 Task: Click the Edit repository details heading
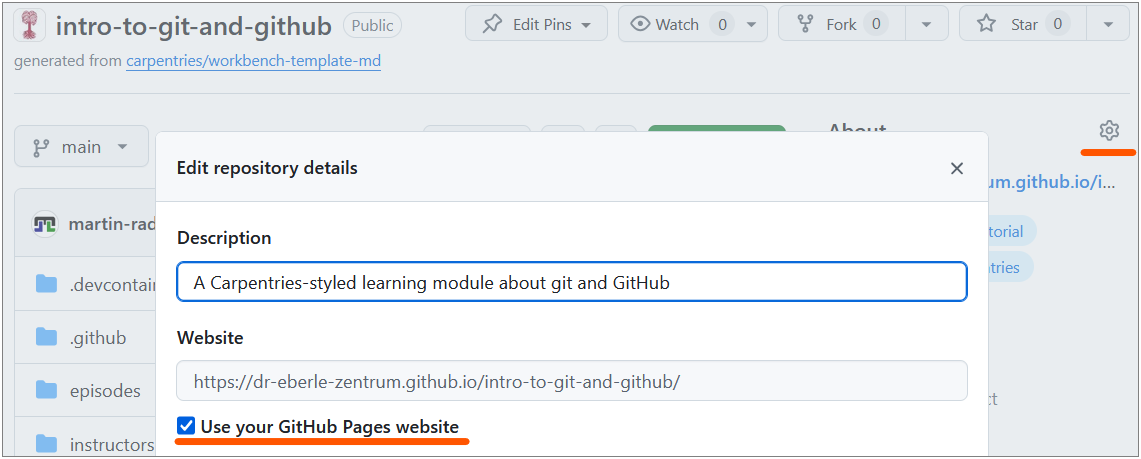click(x=267, y=168)
